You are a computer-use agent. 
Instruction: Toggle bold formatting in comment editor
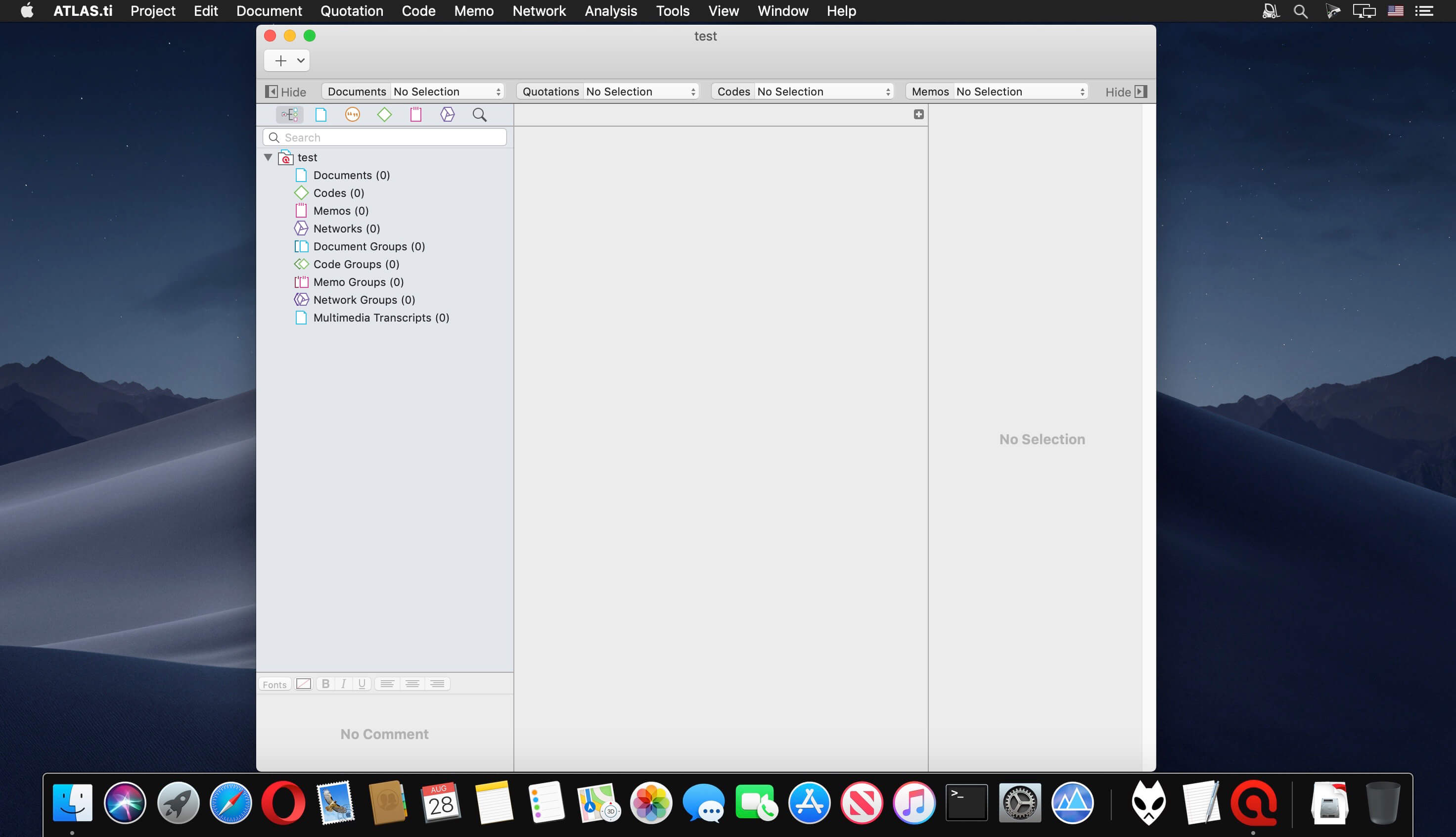(326, 684)
